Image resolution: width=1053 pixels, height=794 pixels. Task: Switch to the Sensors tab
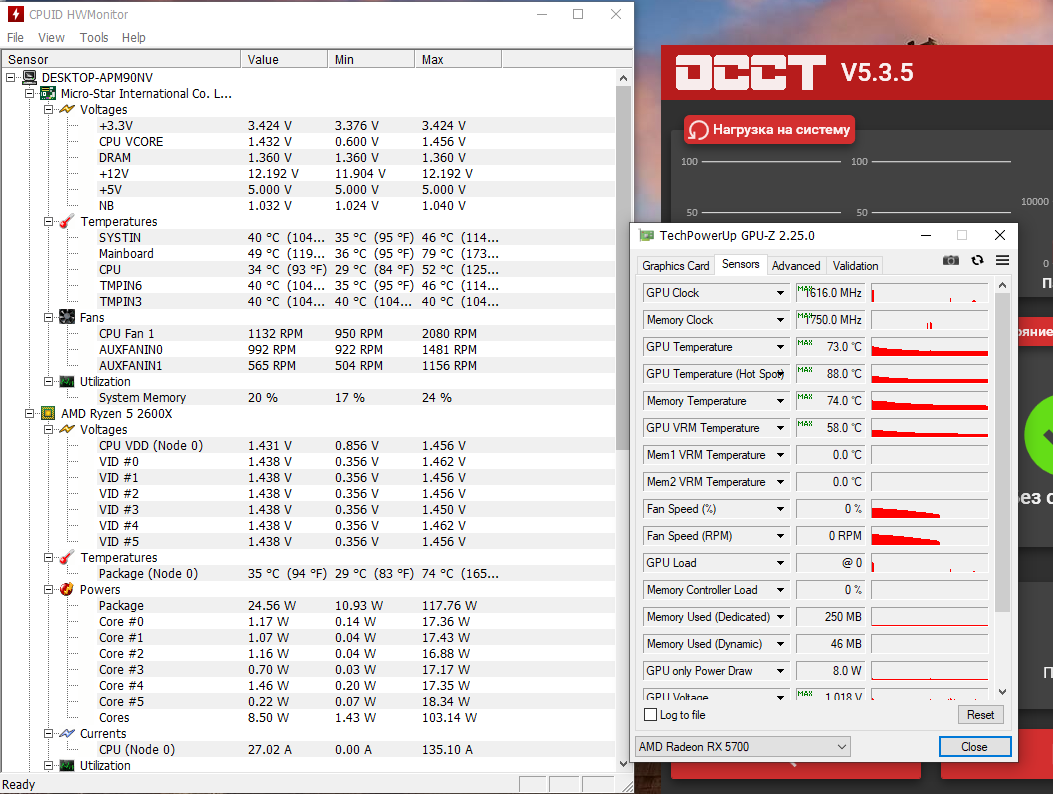tap(740, 264)
